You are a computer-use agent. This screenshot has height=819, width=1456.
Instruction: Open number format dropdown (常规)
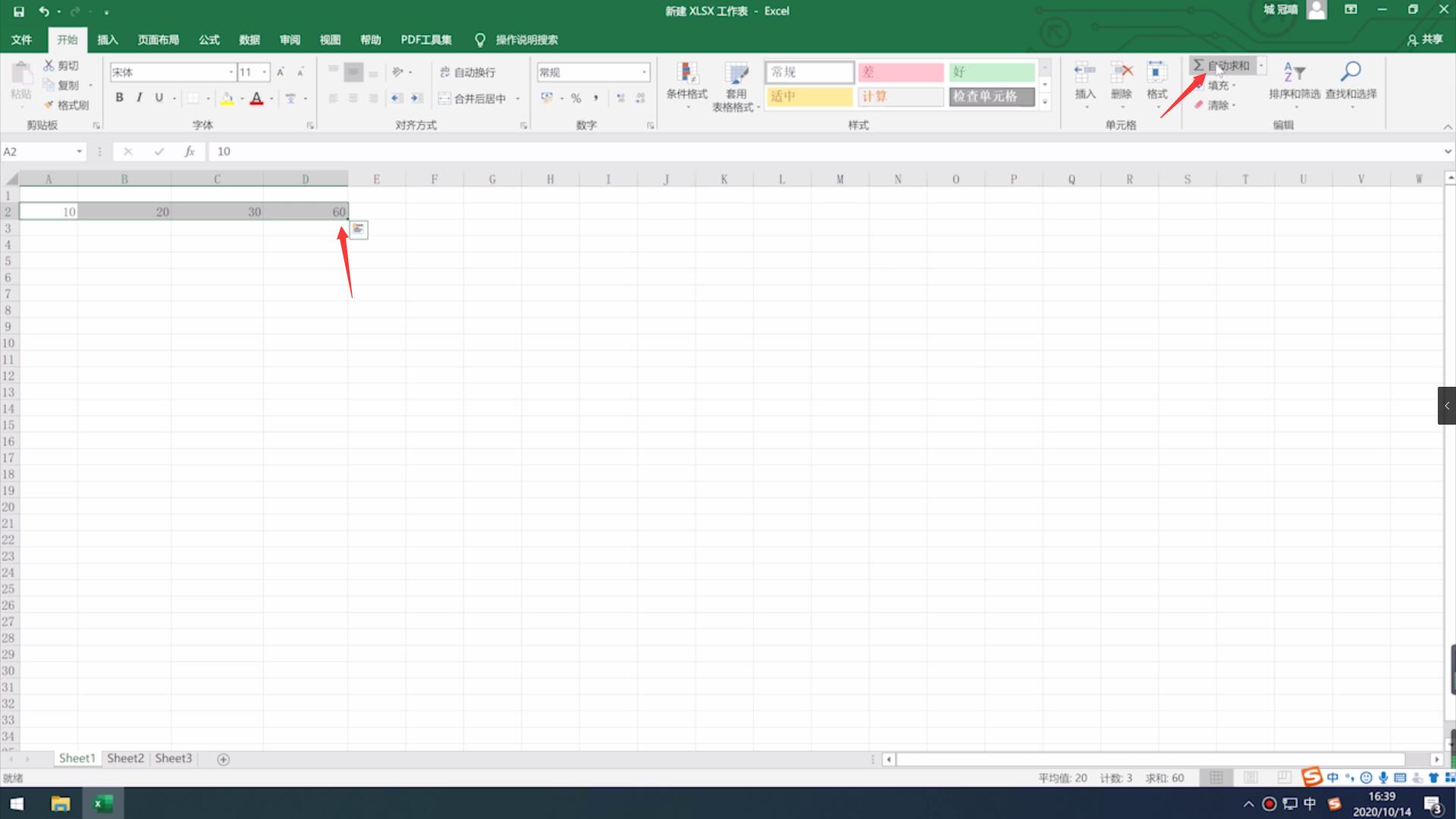pyautogui.click(x=644, y=72)
